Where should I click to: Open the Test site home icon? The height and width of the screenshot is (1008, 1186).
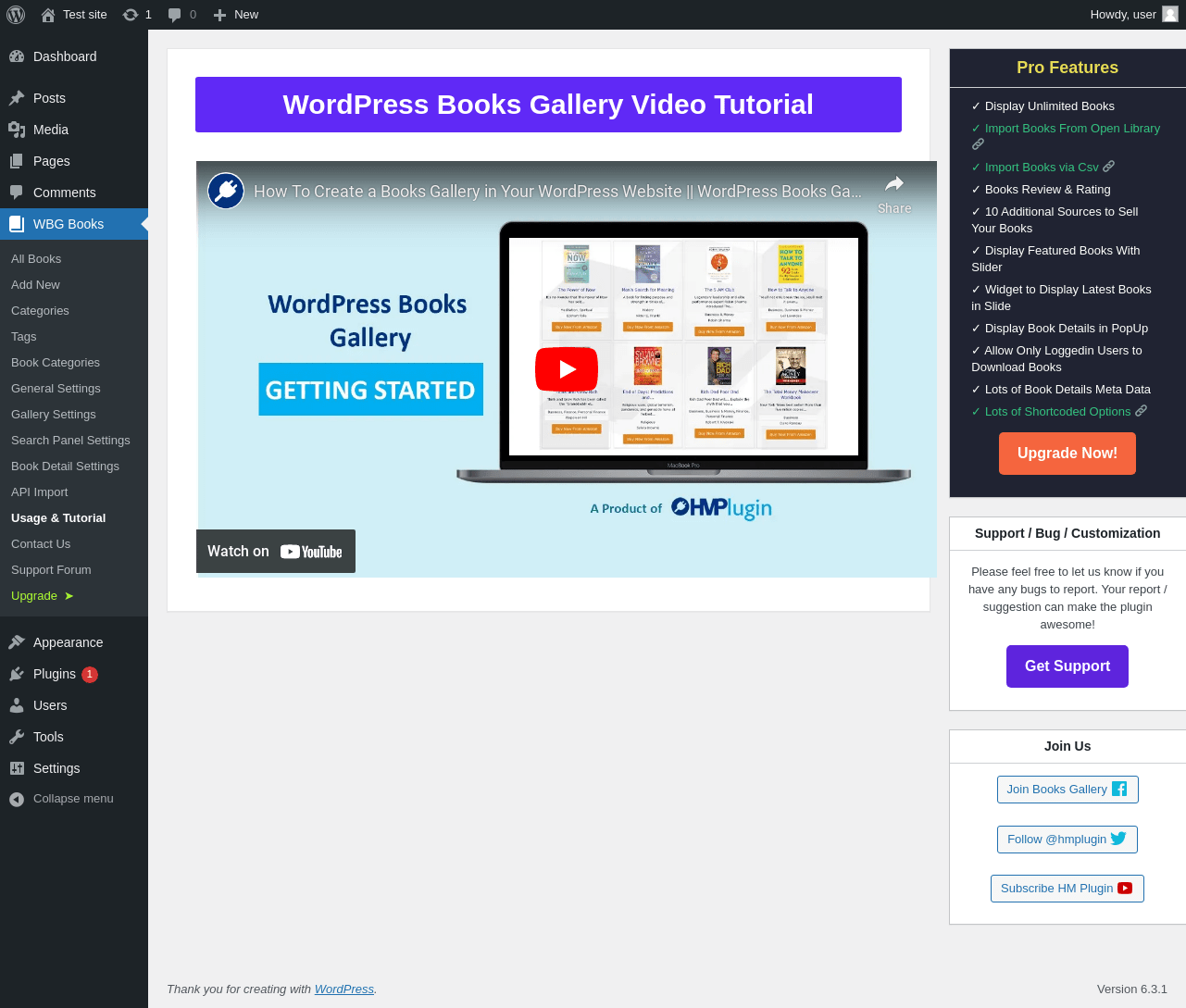pos(48,15)
